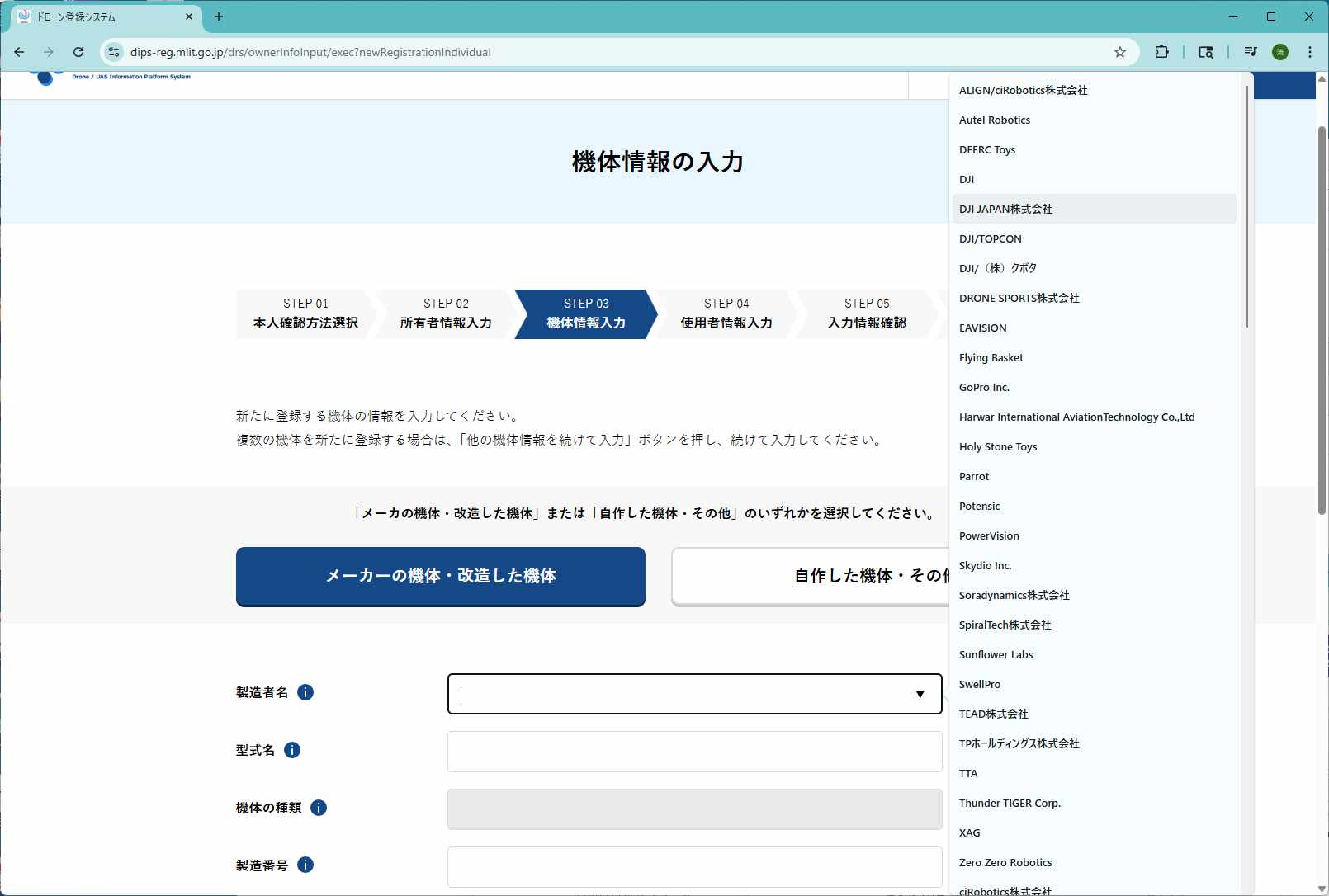
Task: Pick Parrot from the manufacturer list
Action: [x=1095, y=476]
